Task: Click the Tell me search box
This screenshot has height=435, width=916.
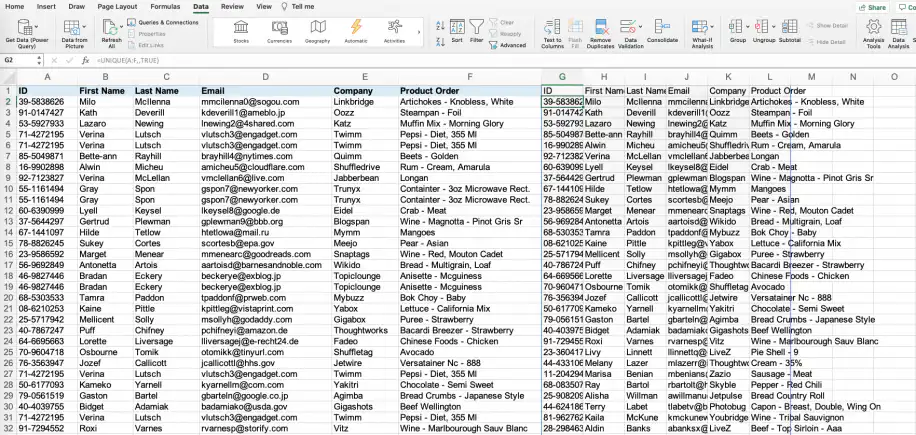Action: click(x=298, y=6)
